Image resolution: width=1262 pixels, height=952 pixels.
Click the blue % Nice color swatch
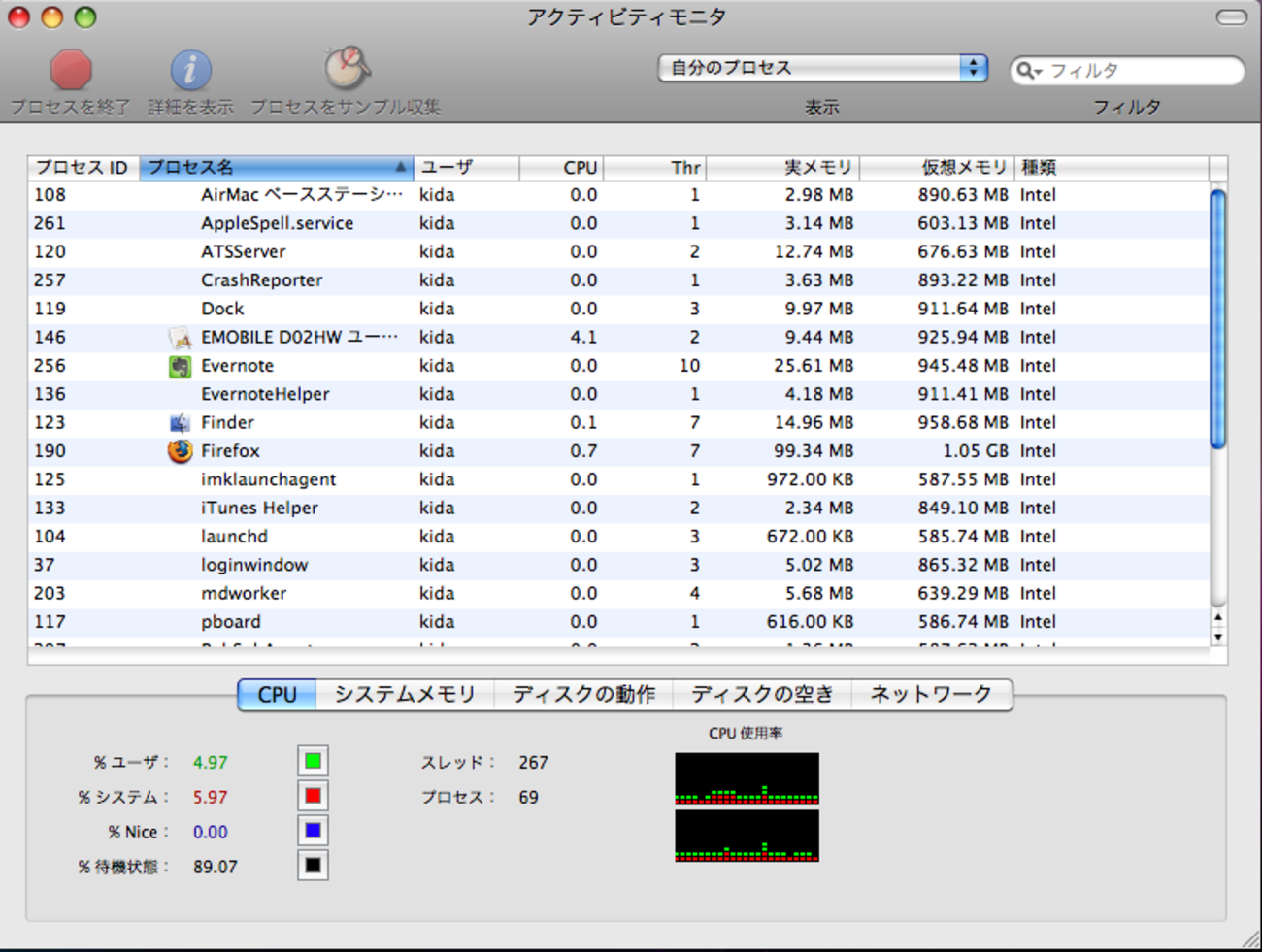[x=313, y=831]
